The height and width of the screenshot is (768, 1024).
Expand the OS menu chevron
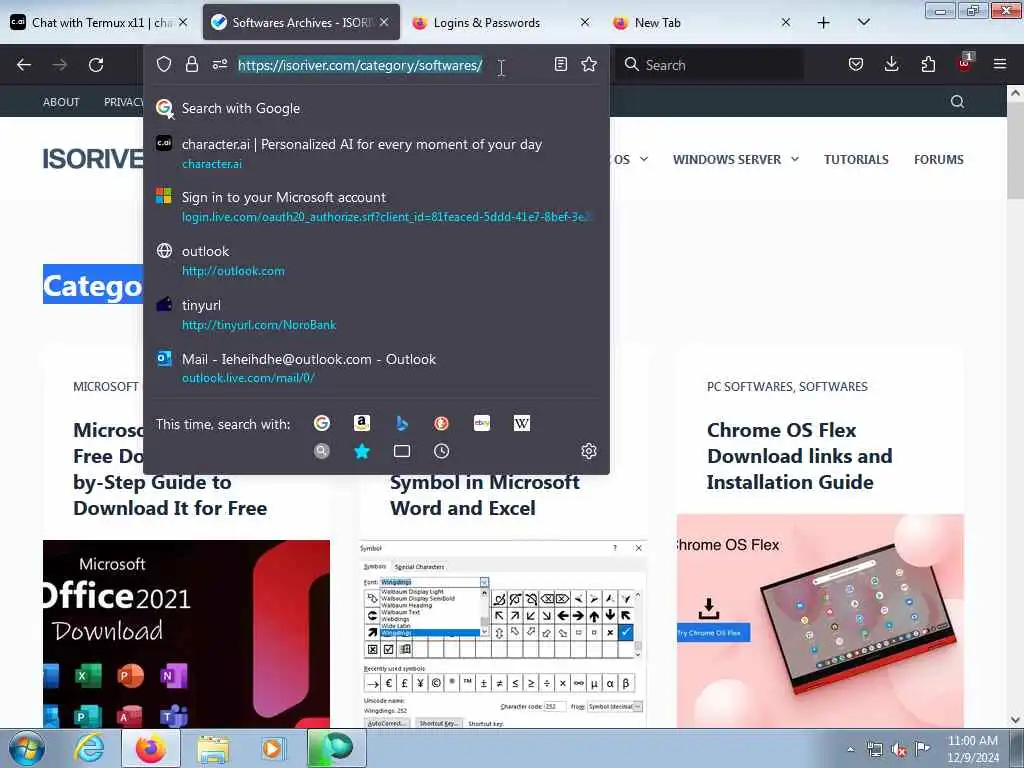click(x=644, y=159)
